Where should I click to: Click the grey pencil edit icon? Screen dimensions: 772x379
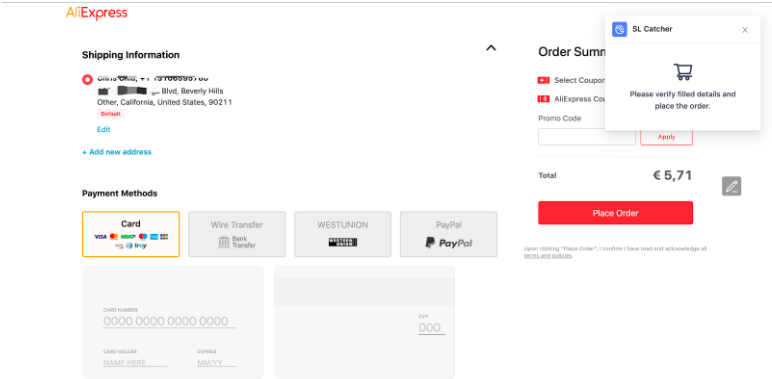tap(732, 186)
